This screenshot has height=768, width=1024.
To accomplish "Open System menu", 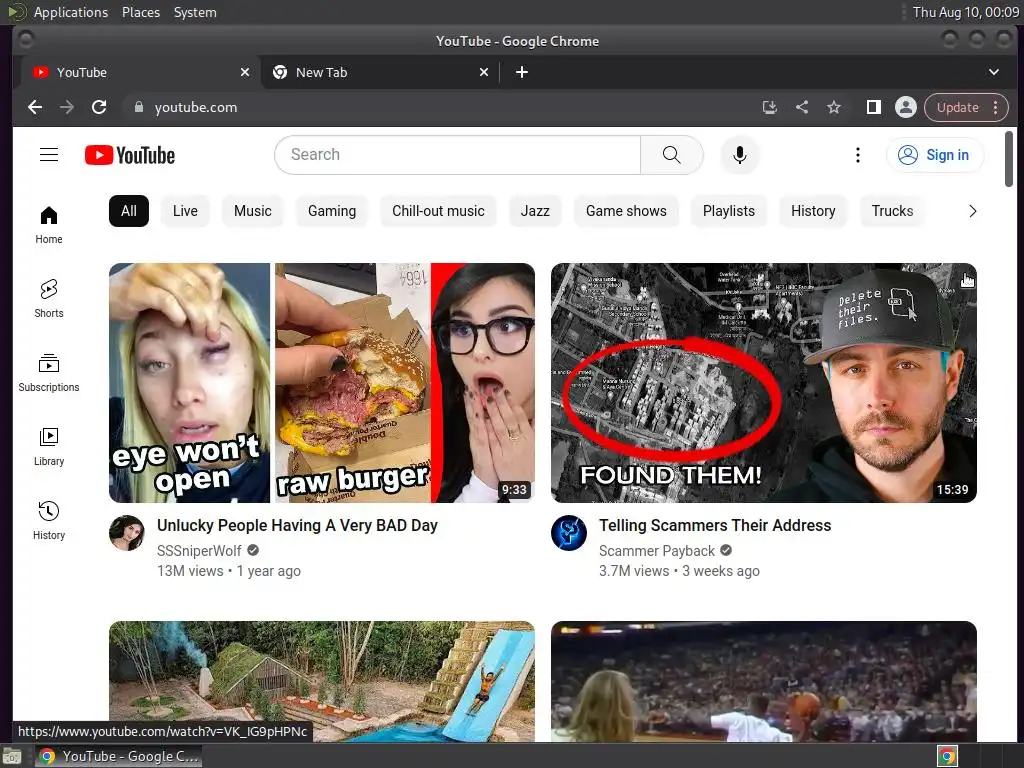I will coord(195,12).
